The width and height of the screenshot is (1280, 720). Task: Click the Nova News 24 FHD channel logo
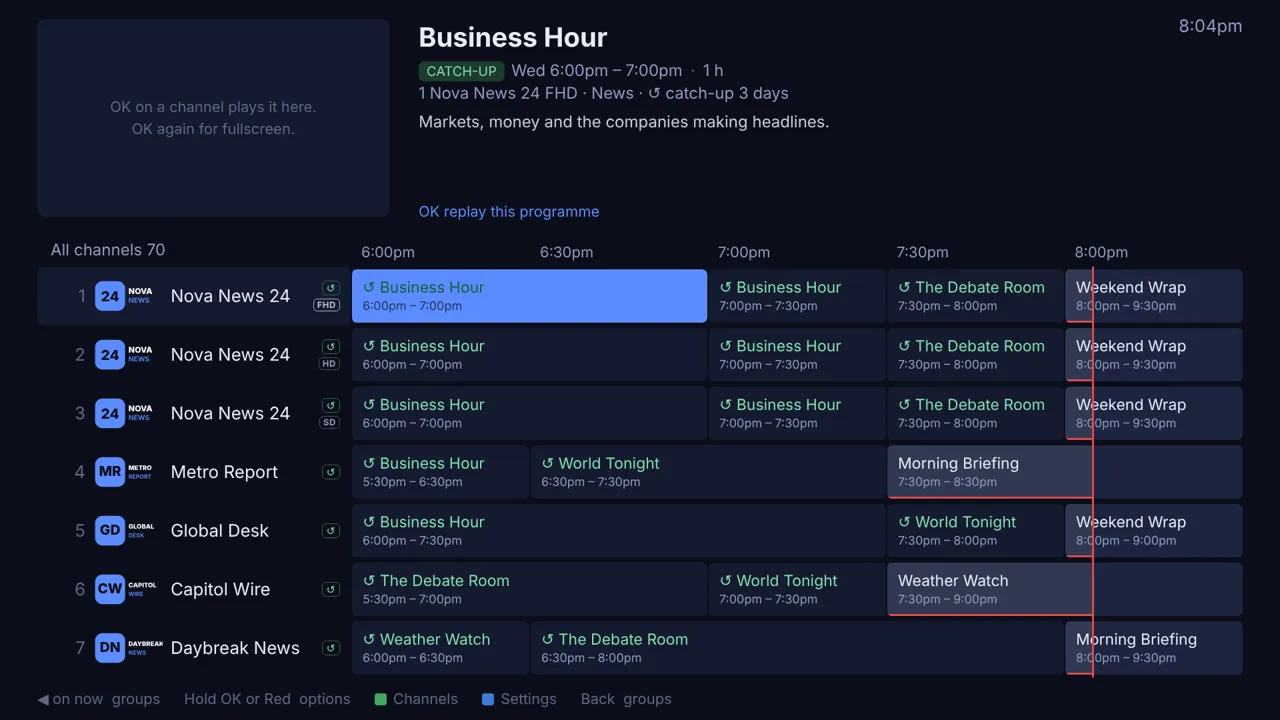tap(125, 296)
